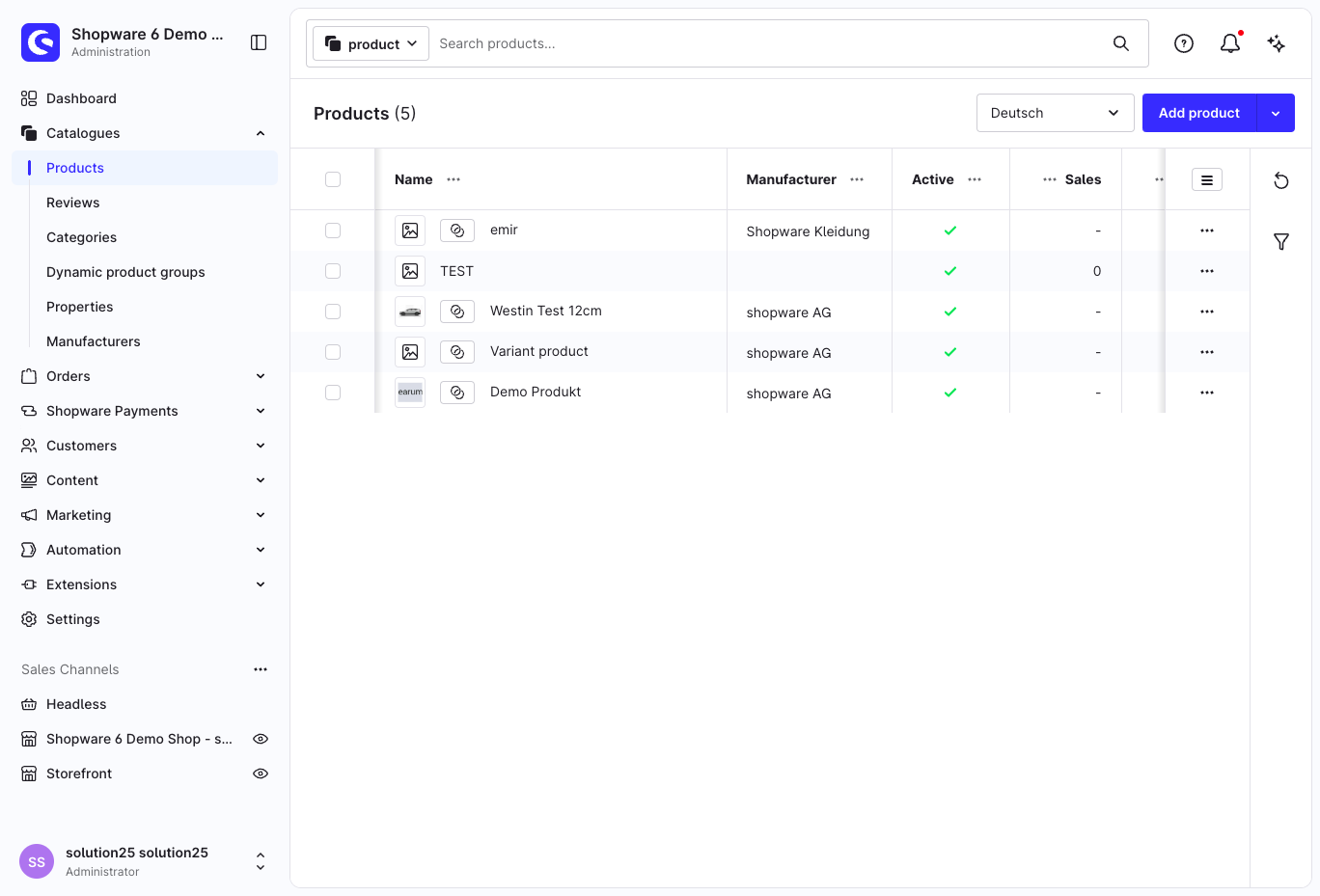This screenshot has width=1320, height=896.
Task: Open notifications bell icon
Action: pos(1230,43)
